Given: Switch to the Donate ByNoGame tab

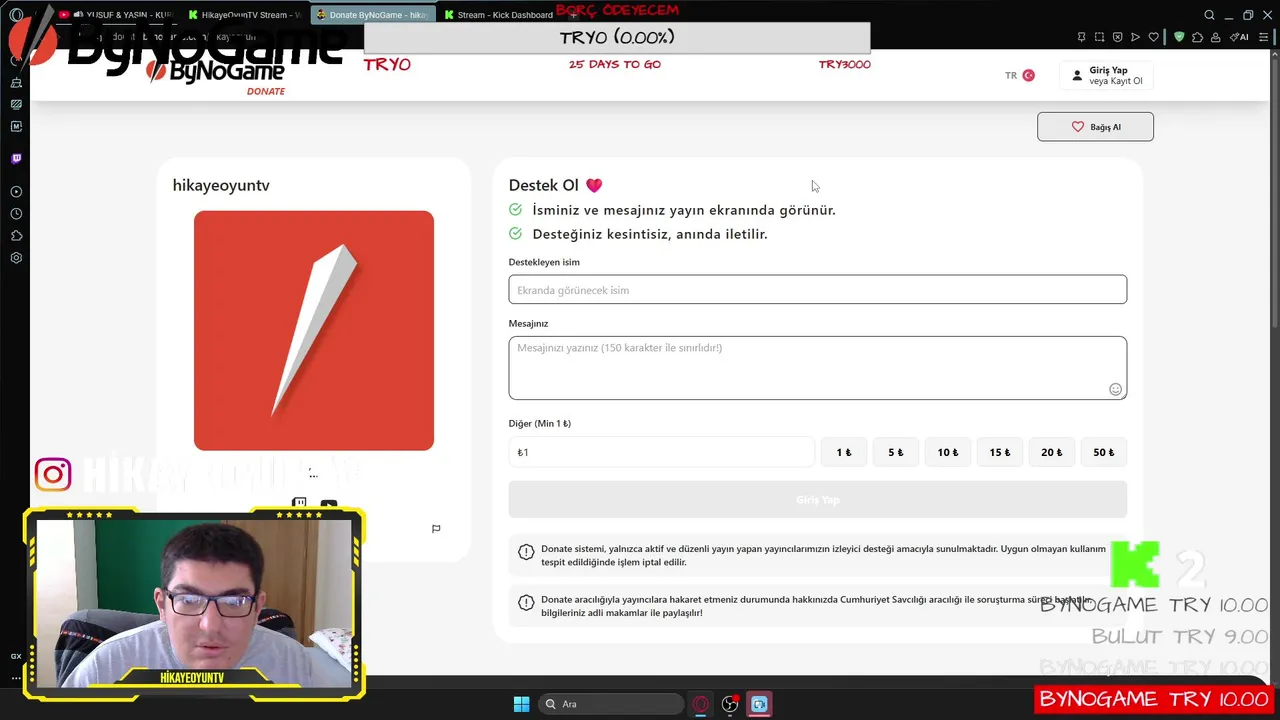Looking at the screenshot, I should click(372, 15).
